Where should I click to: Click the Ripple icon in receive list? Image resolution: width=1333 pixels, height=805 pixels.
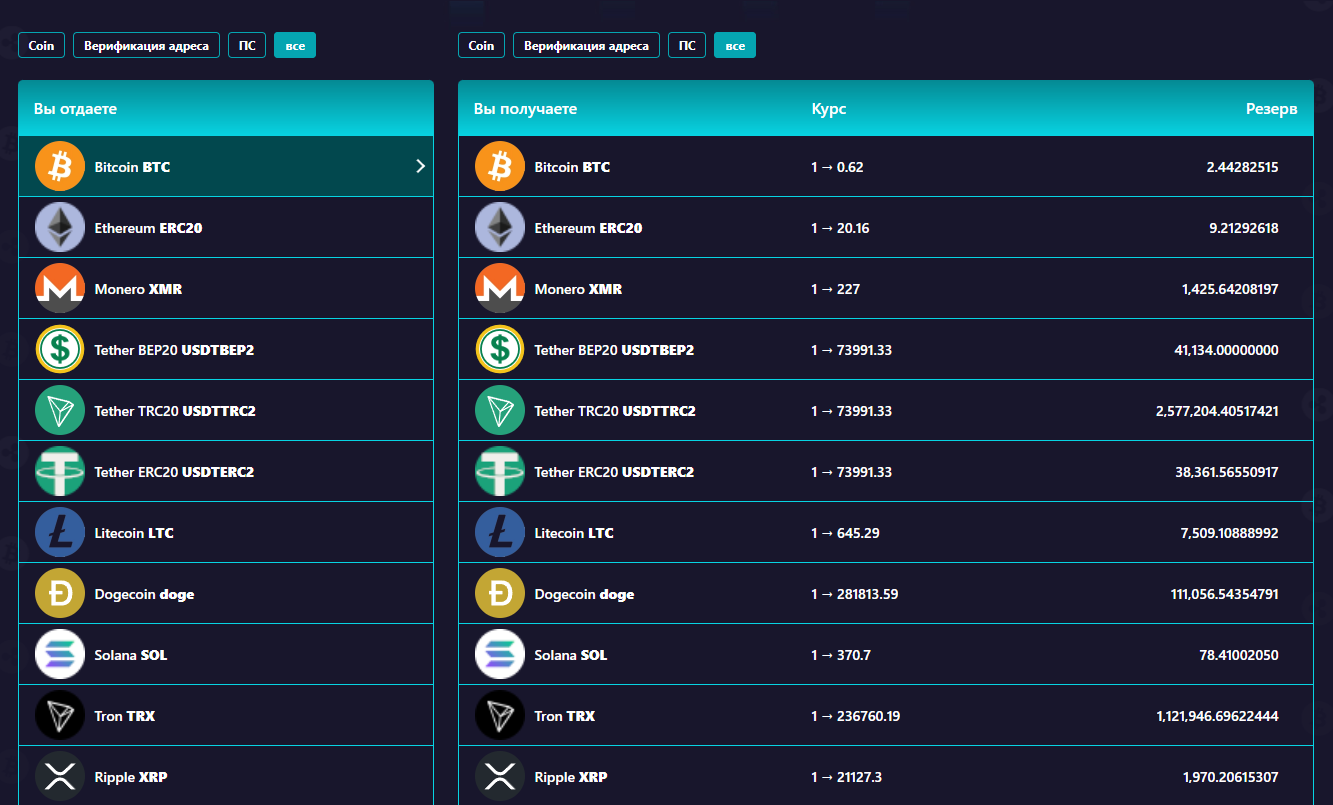click(499, 777)
